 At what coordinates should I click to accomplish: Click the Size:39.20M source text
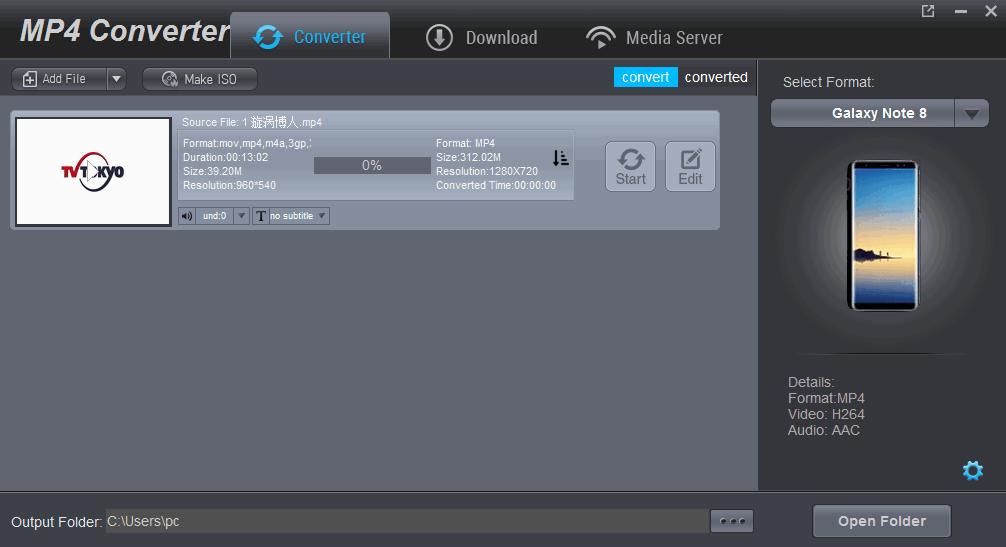[x=212, y=171]
